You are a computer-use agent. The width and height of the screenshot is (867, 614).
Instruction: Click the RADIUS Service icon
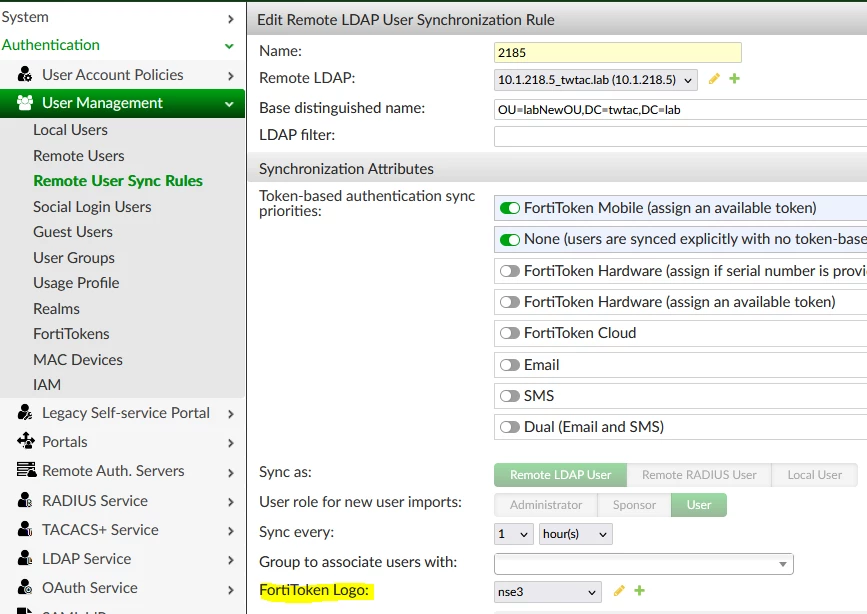(25, 499)
